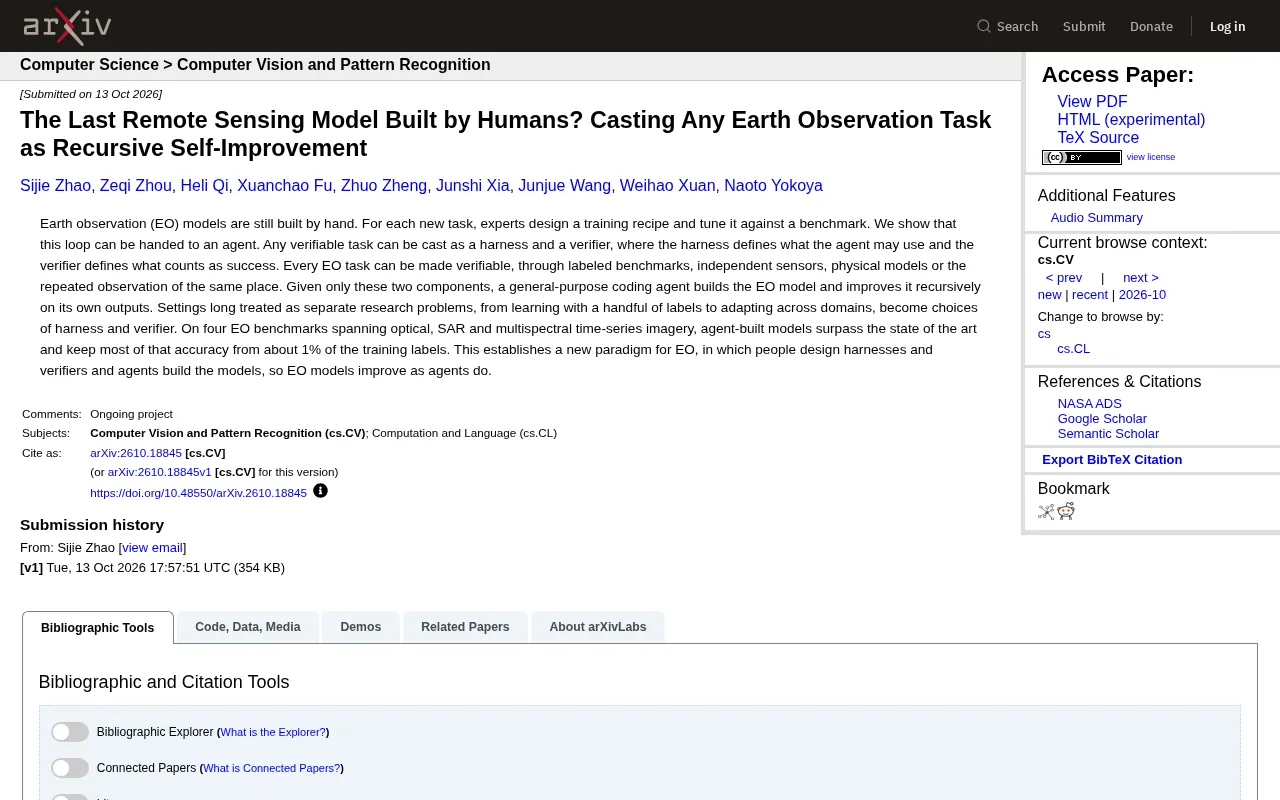The image size is (1280, 800).
Task: Open the Code, Data, Media tab
Action: click(248, 627)
